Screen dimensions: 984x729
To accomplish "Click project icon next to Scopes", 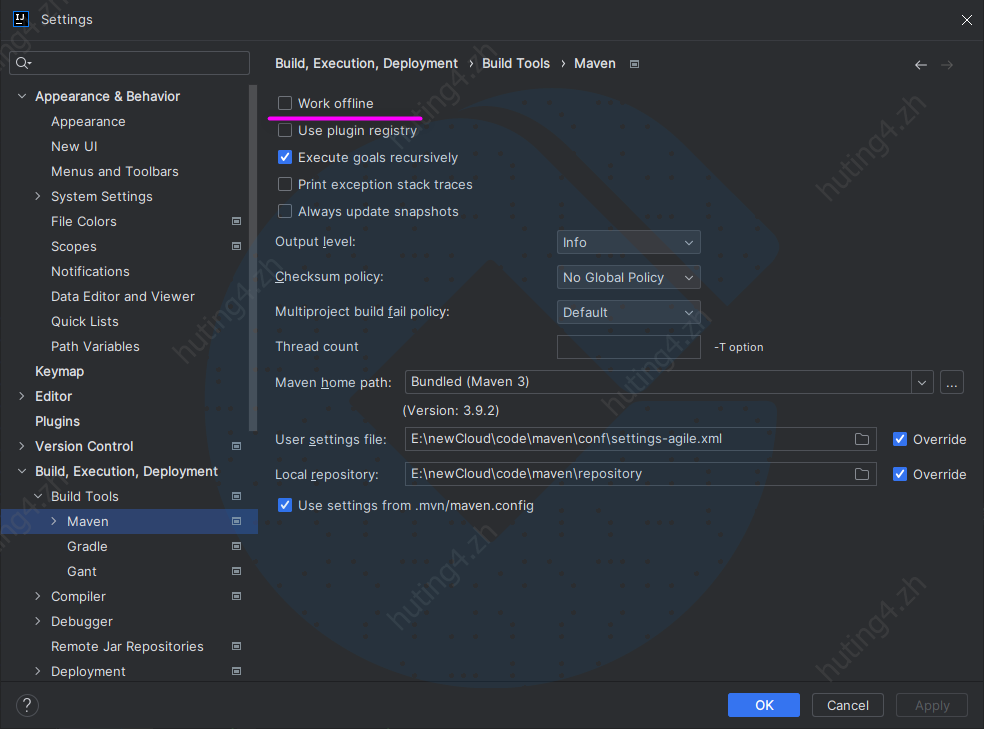I will point(237,246).
